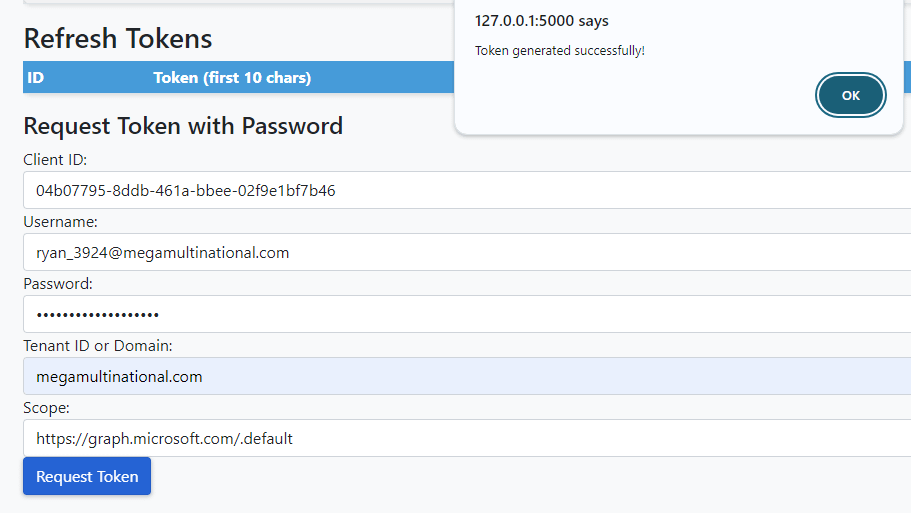This screenshot has width=911, height=513.
Task: Click the Request Token button
Action: pyautogui.click(x=87, y=476)
